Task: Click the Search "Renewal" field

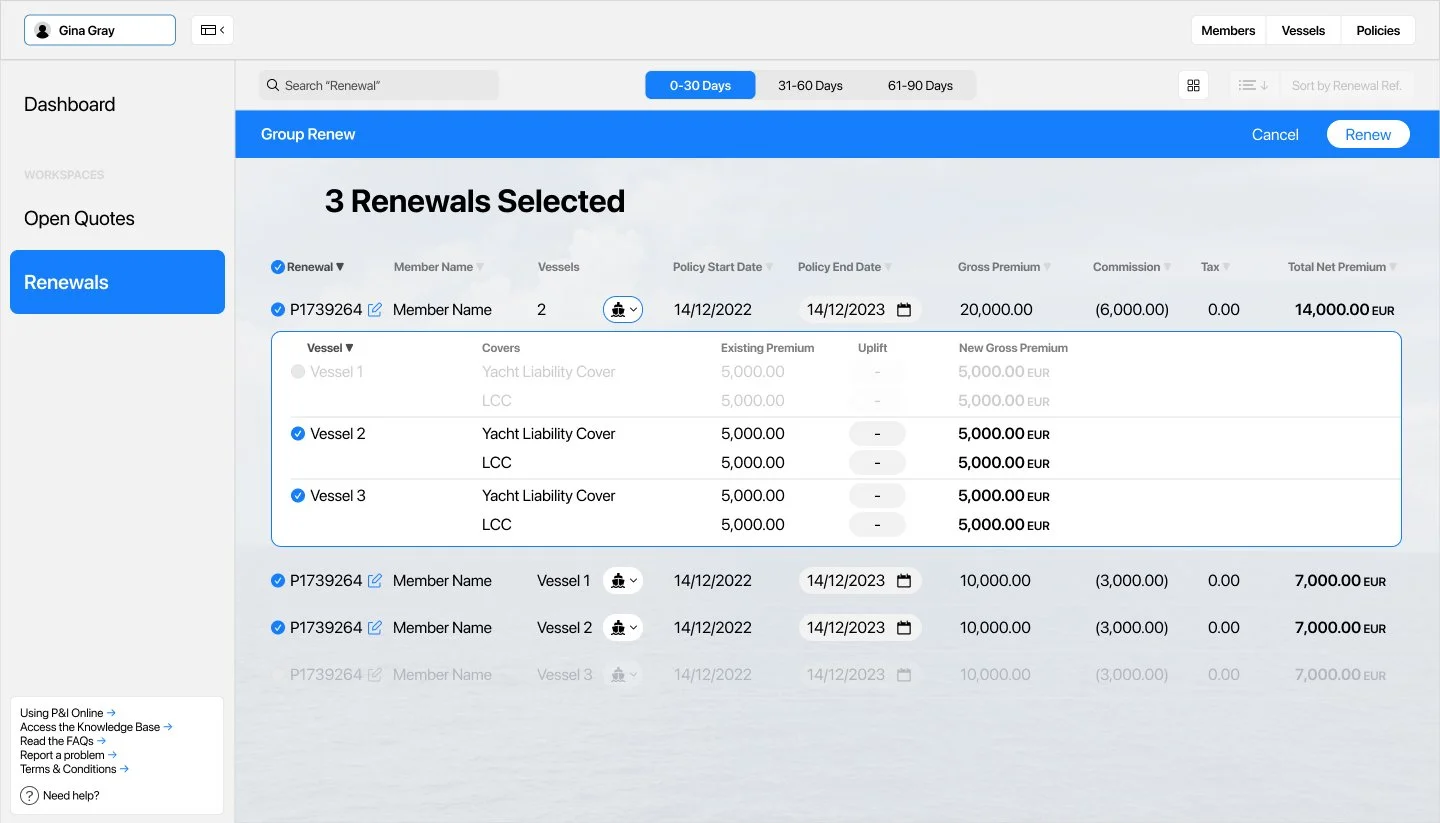Action: click(379, 85)
